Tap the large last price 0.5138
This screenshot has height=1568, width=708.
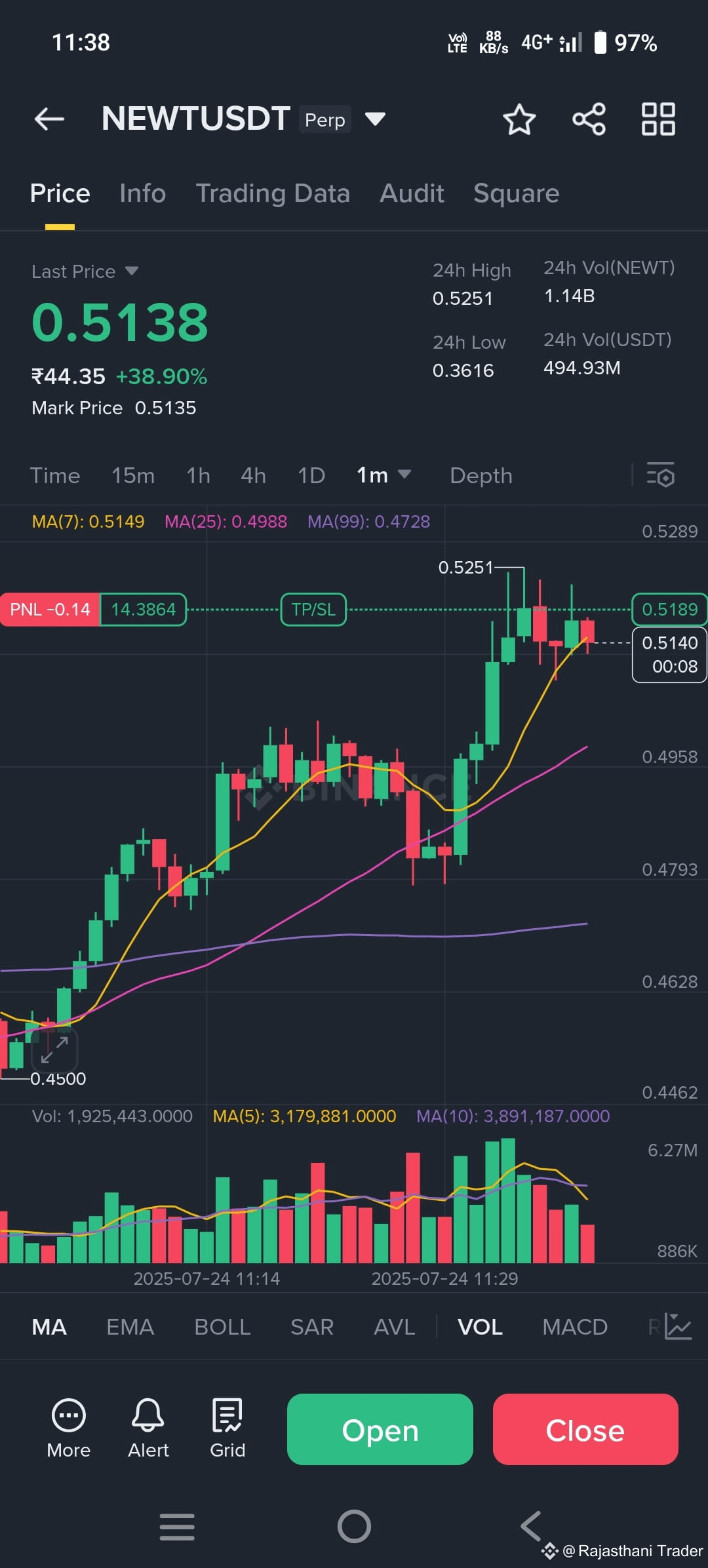[x=120, y=322]
